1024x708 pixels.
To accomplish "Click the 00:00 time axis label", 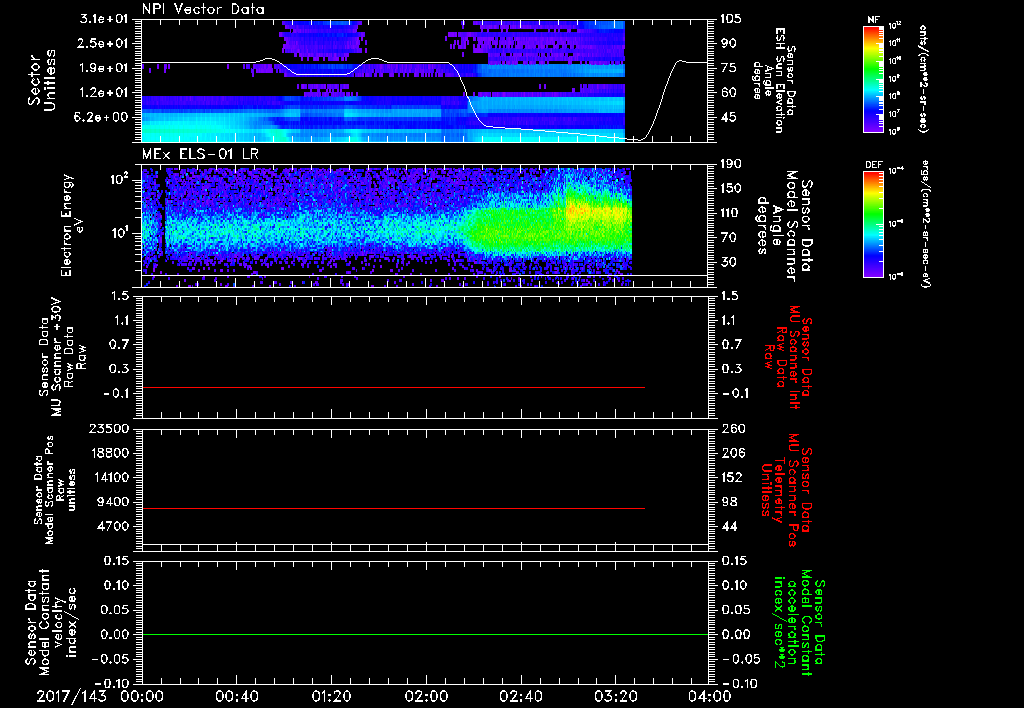I will [142, 696].
